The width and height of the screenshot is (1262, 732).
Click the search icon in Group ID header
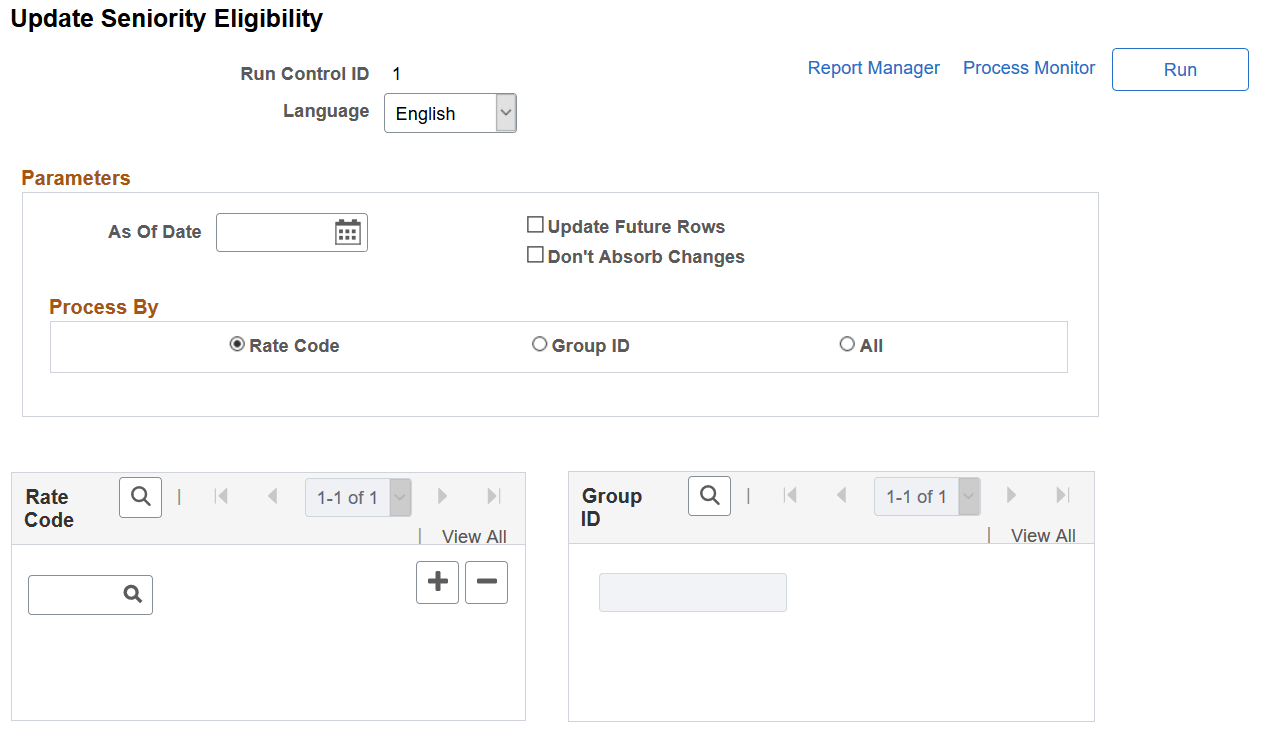pos(709,495)
